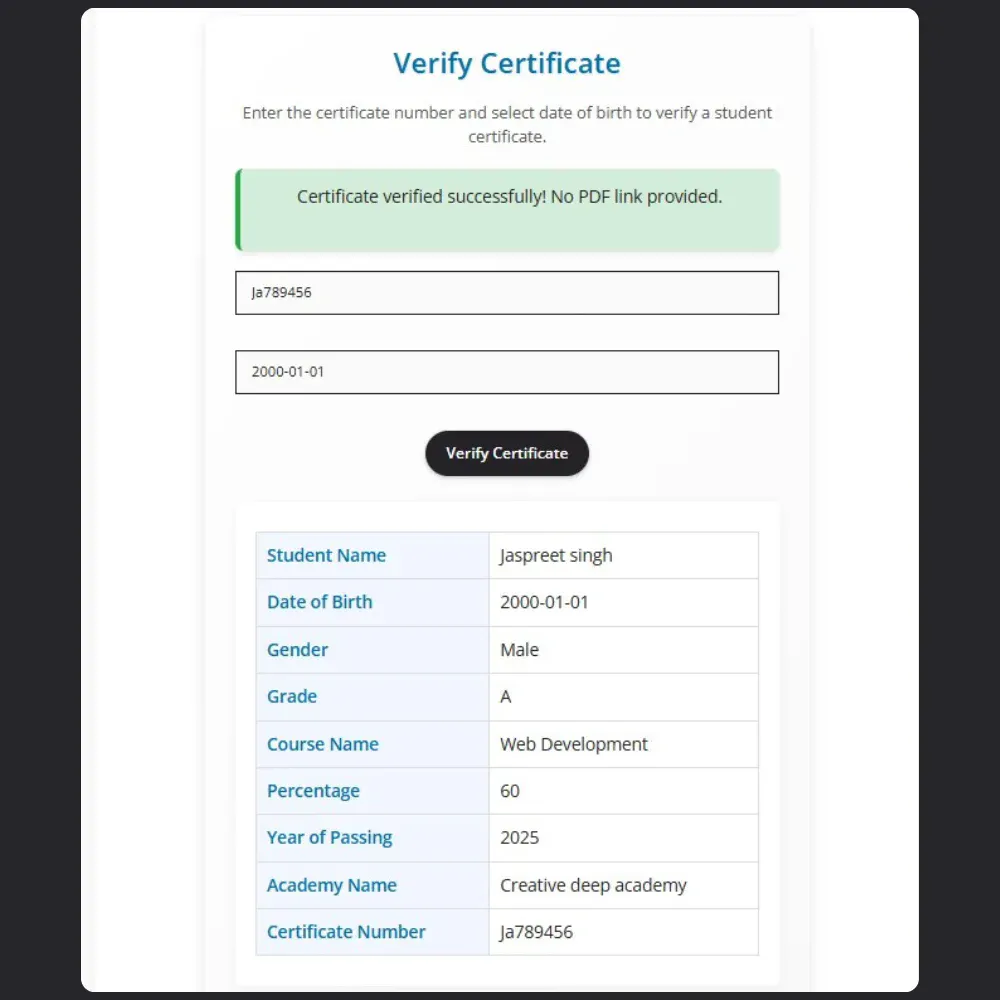Click the Male value cell
1000x1000 pixels.
[x=623, y=650]
